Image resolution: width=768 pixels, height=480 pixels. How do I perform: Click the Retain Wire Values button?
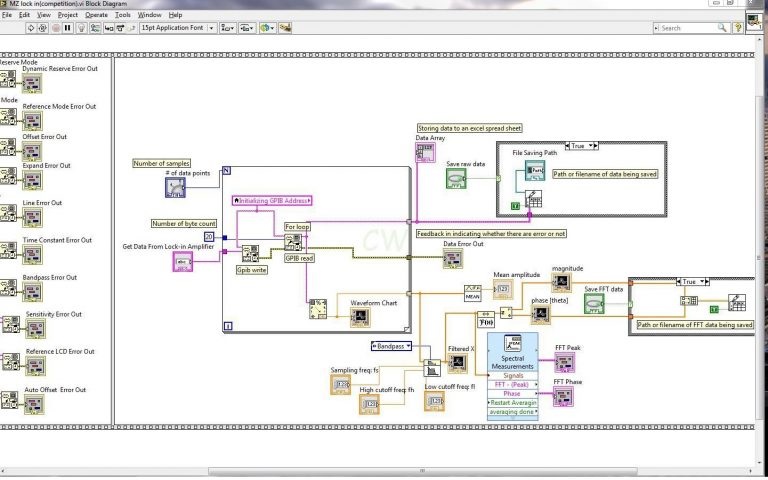click(x=95, y=28)
